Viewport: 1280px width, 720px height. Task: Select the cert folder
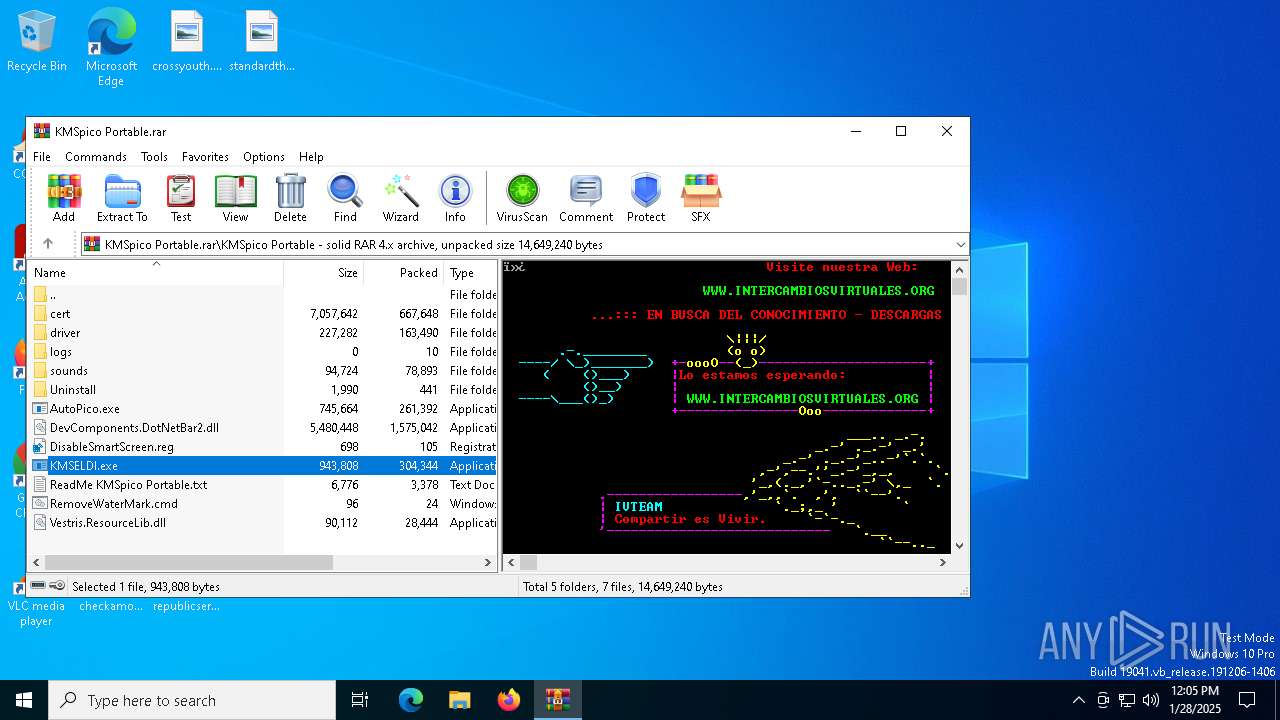pos(263,314)
